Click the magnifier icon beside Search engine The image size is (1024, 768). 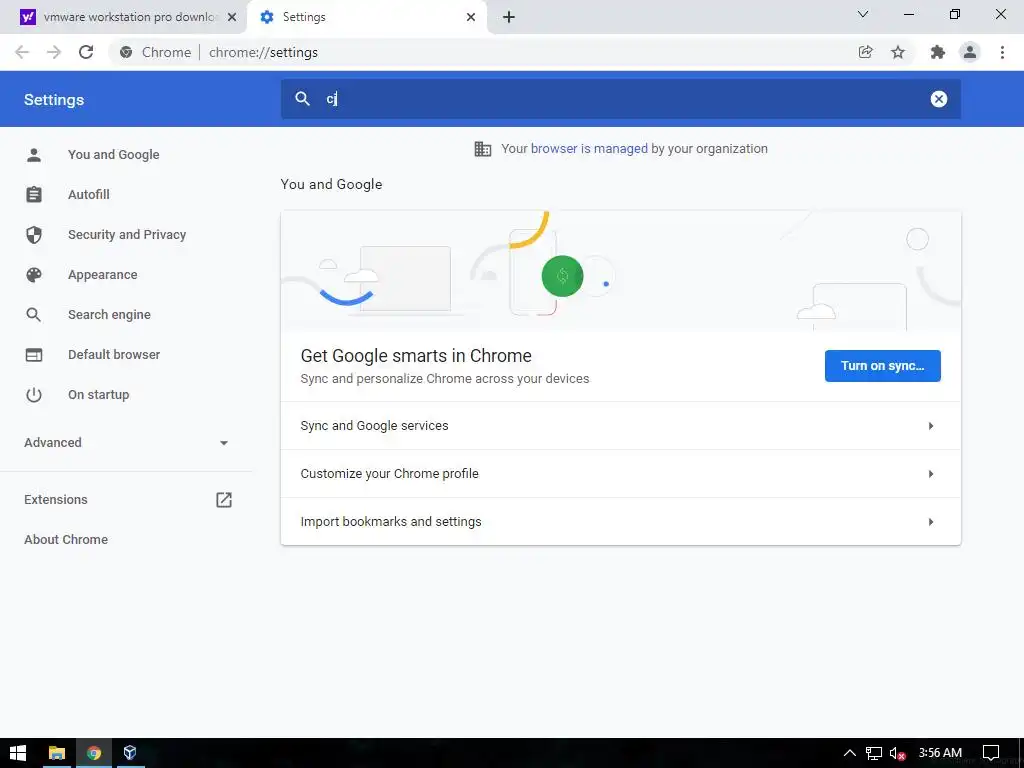tap(34, 315)
